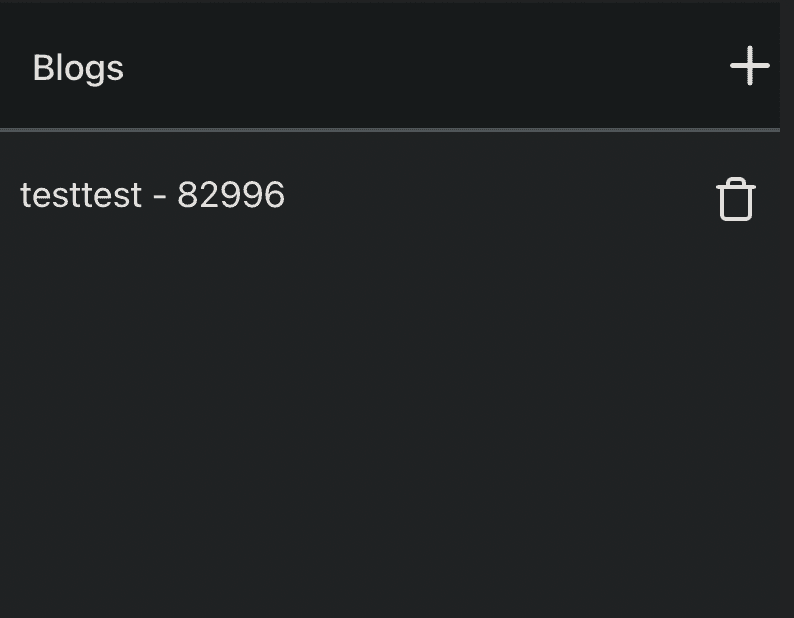794x618 pixels.
Task: Open the testtest - 82996 blog entry
Action: [153, 194]
